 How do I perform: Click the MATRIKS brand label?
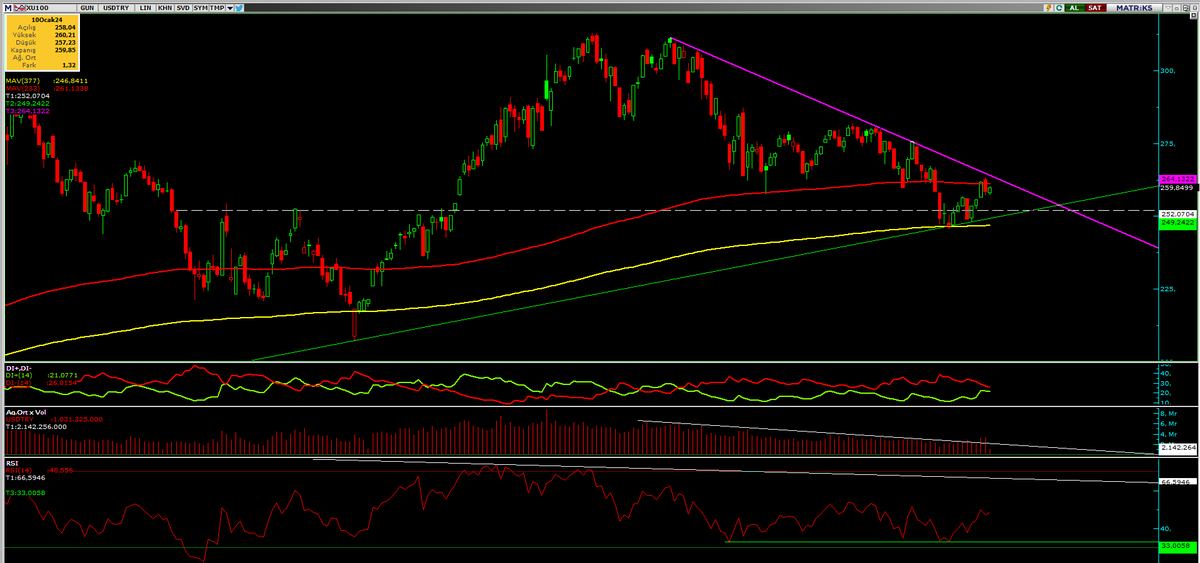(x=1134, y=8)
